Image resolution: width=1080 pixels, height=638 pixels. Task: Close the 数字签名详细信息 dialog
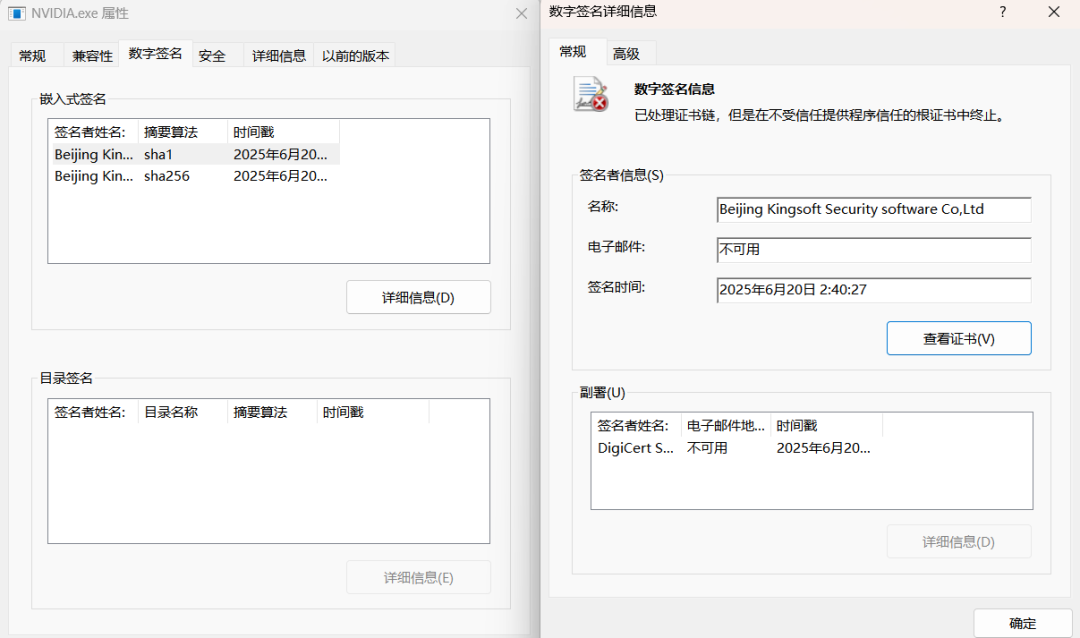1054,12
